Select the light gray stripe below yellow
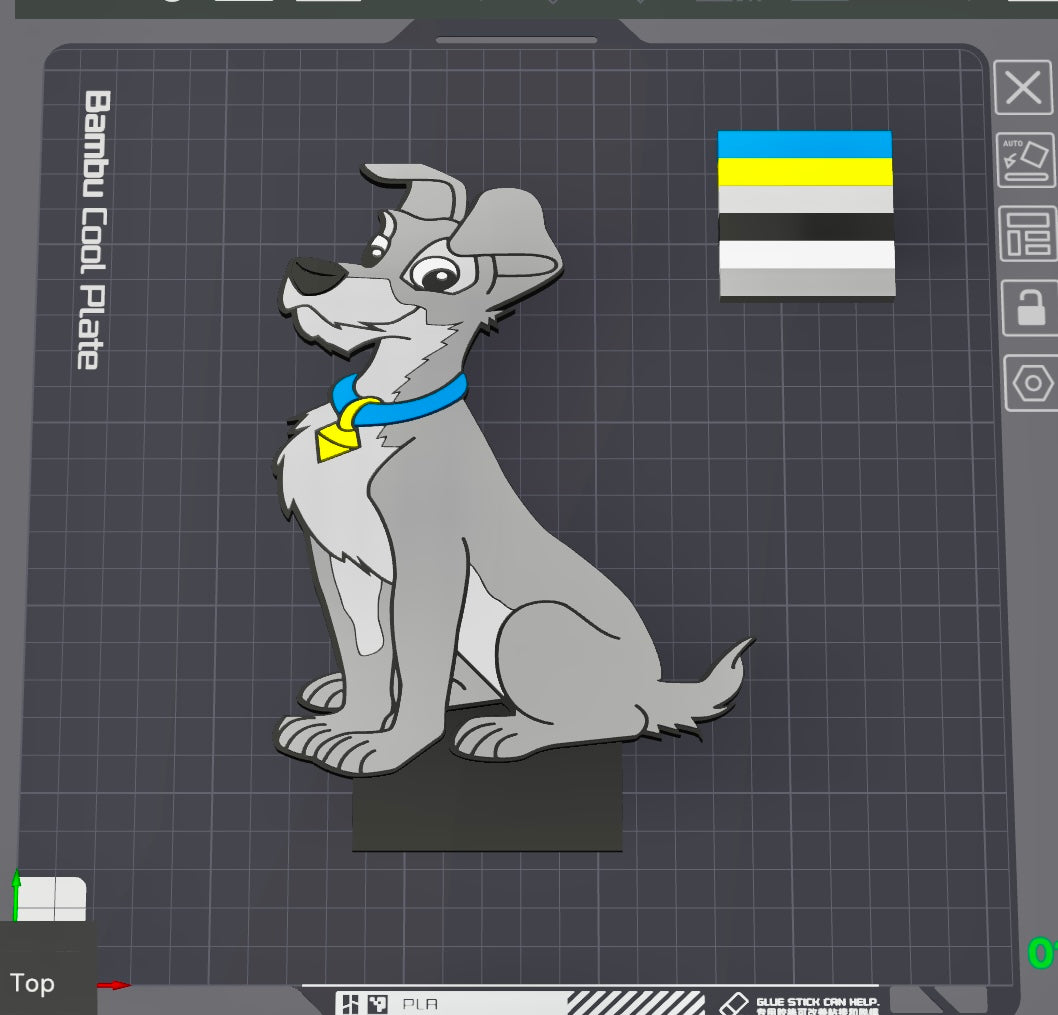Image resolution: width=1058 pixels, height=1015 pixels. (806, 200)
